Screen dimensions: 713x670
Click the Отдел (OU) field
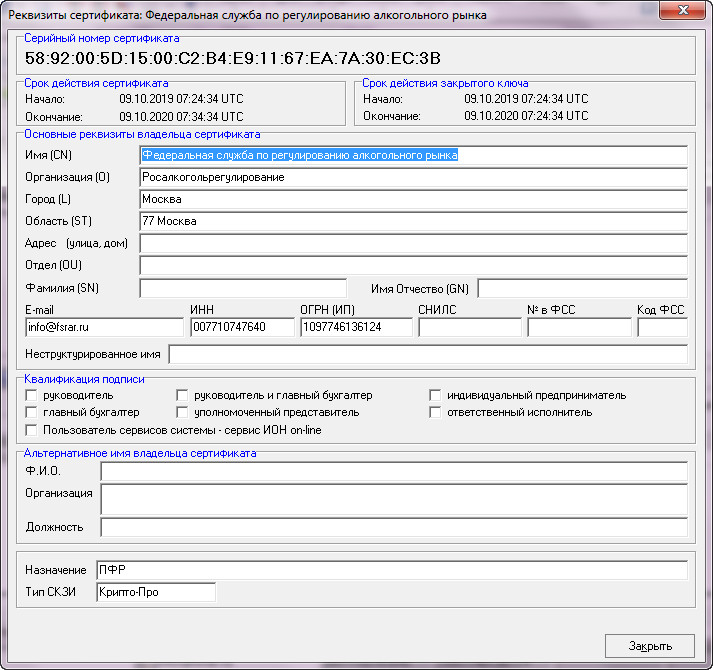click(413, 265)
